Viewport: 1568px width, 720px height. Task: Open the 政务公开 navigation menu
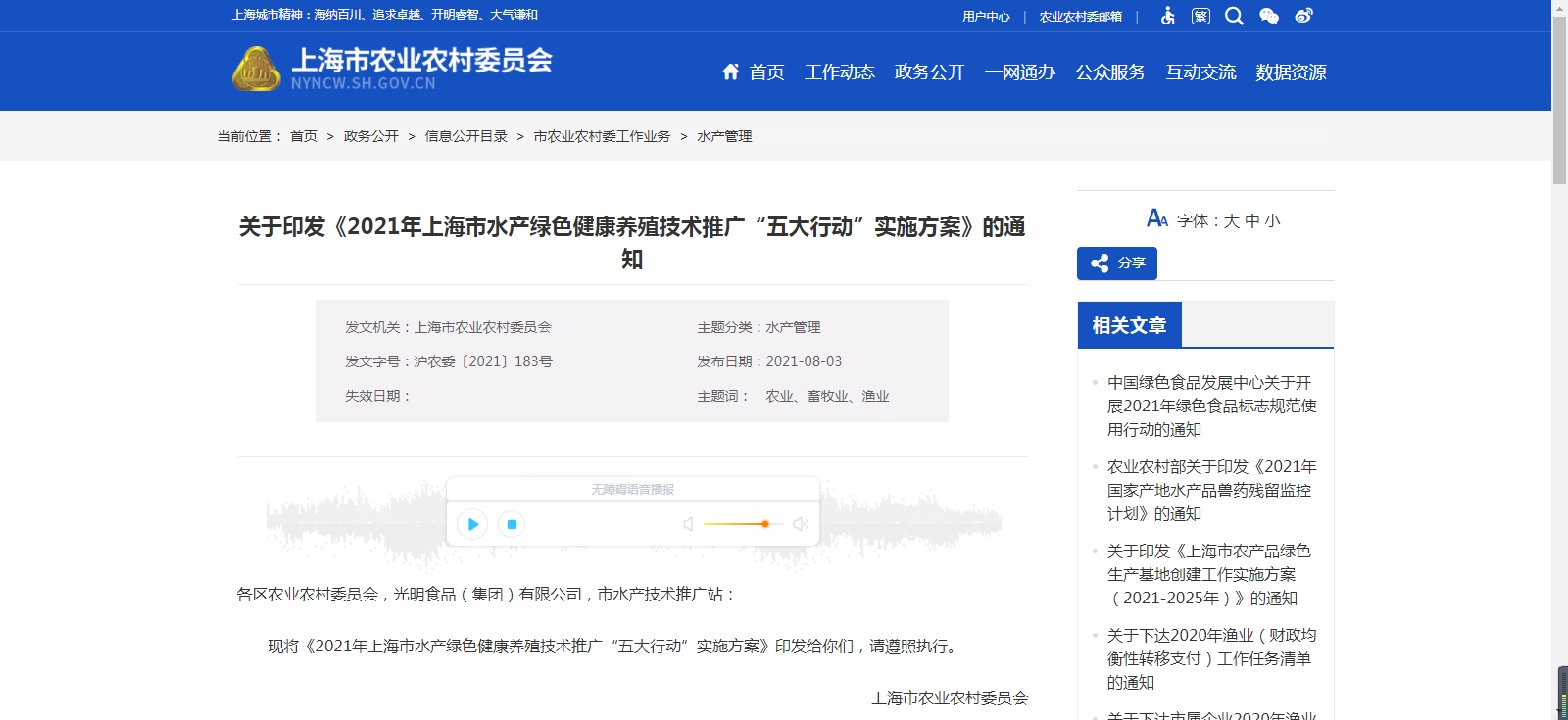point(929,72)
